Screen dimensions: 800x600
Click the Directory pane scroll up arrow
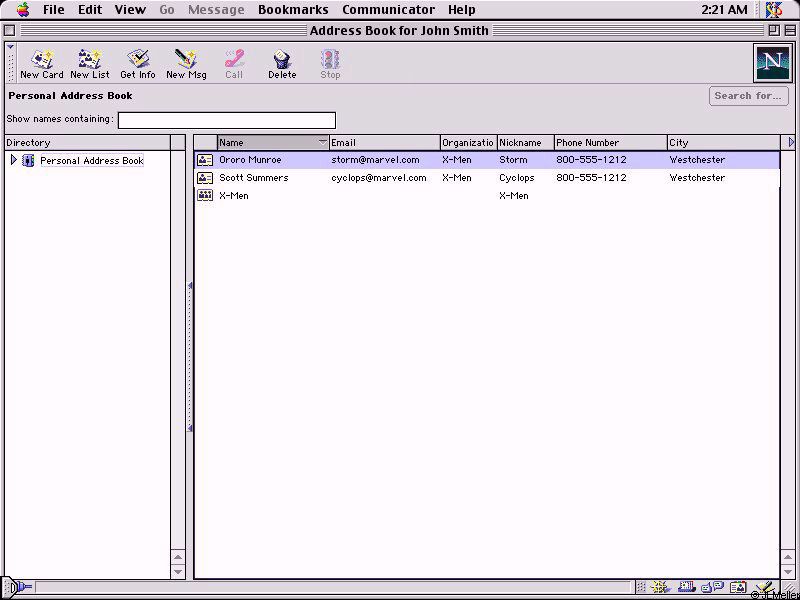tap(178, 558)
